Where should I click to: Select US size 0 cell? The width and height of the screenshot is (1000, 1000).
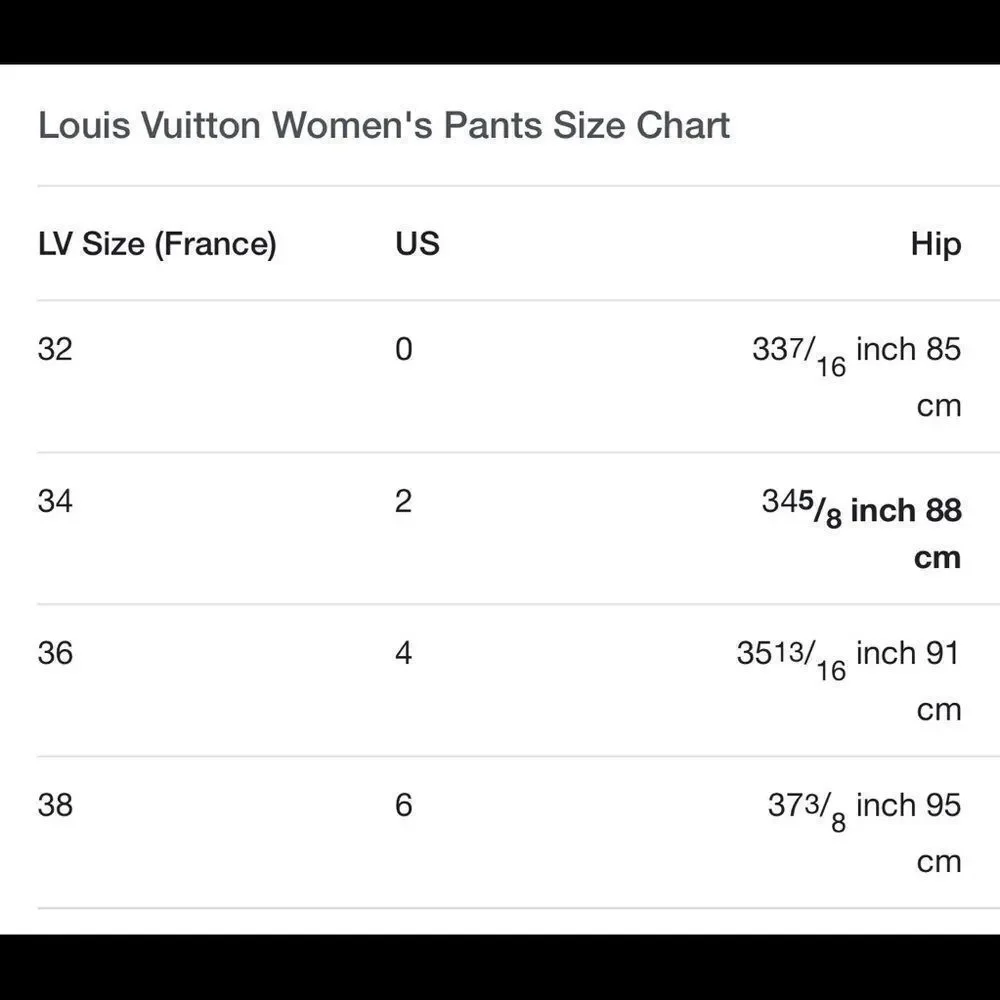coord(403,349)
